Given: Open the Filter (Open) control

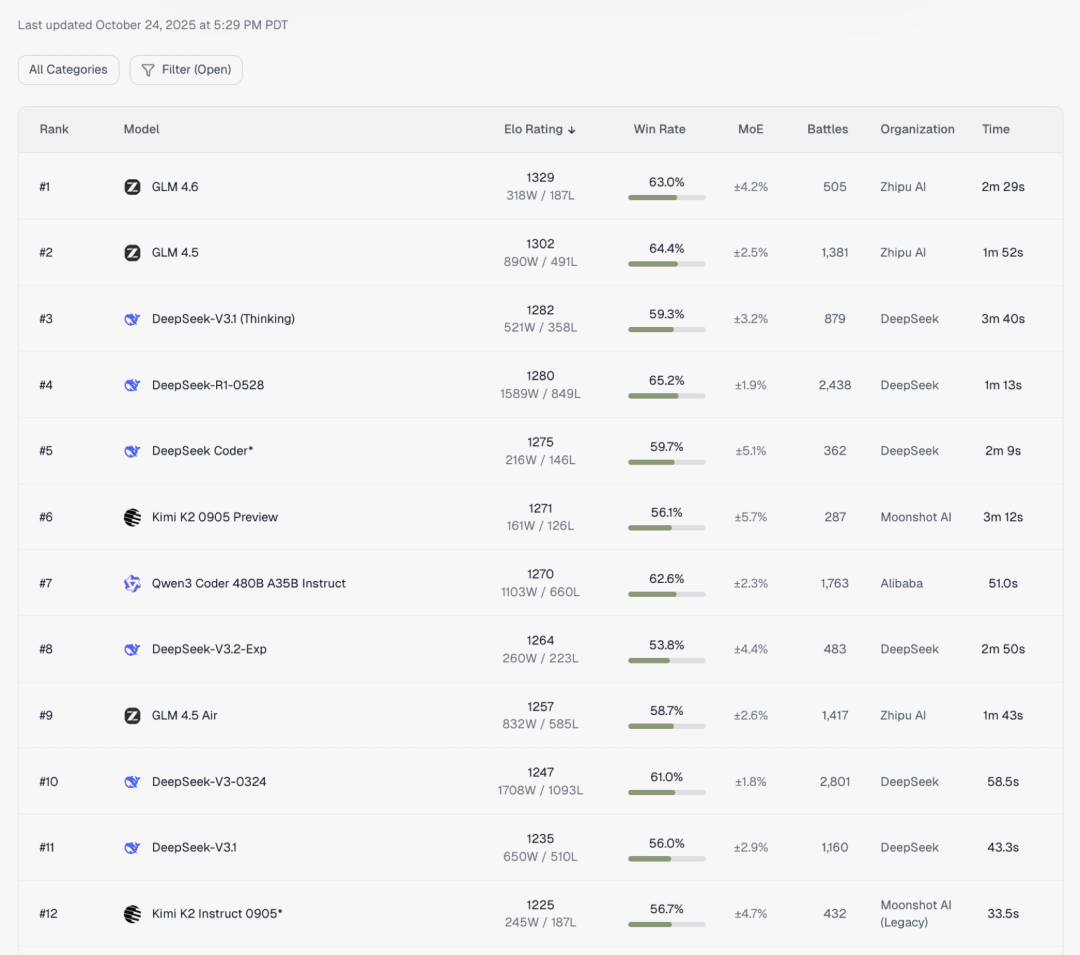Looking at the screenshot, I should coord(186,70).
